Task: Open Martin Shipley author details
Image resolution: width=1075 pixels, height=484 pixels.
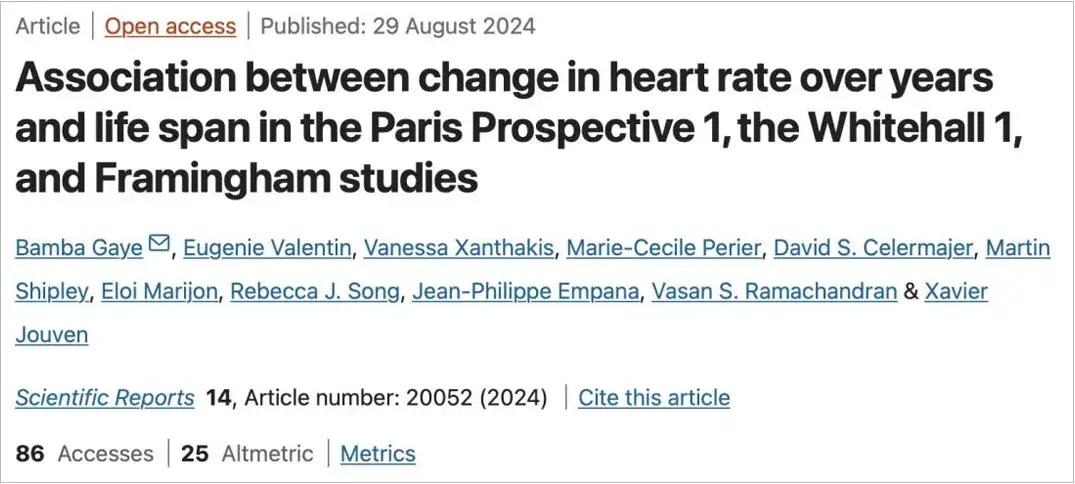Action: coord(1018,247)
